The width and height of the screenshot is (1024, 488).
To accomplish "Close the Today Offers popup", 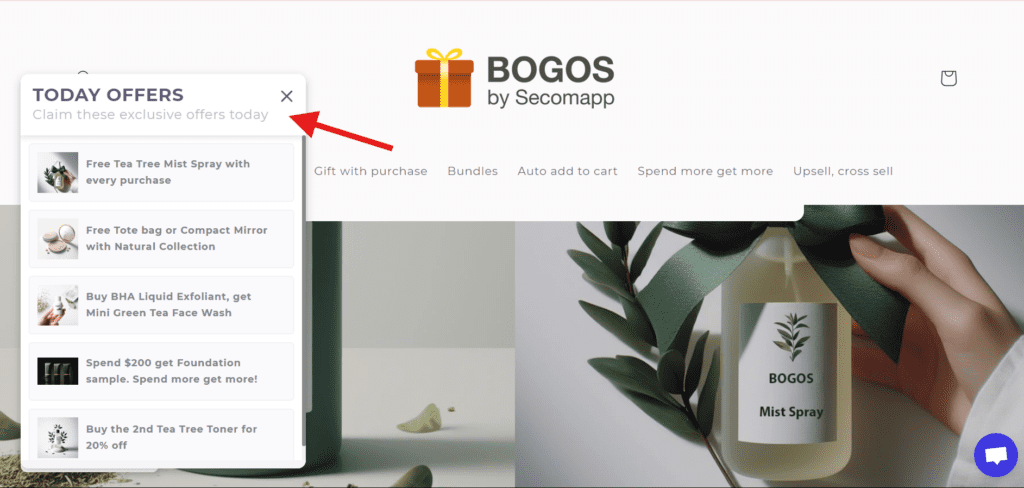I will 287,96.
